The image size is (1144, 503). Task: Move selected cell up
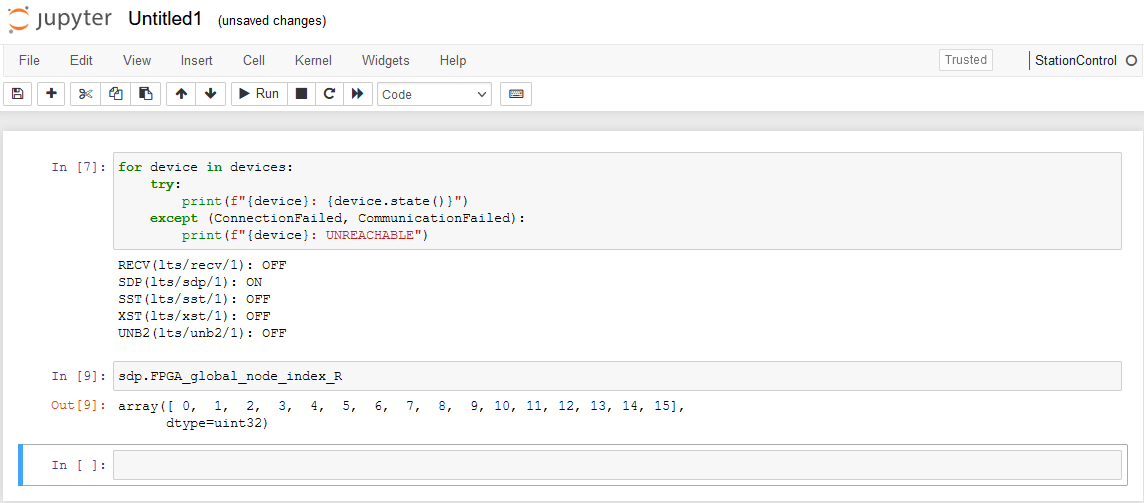click(x=181, y=94)
